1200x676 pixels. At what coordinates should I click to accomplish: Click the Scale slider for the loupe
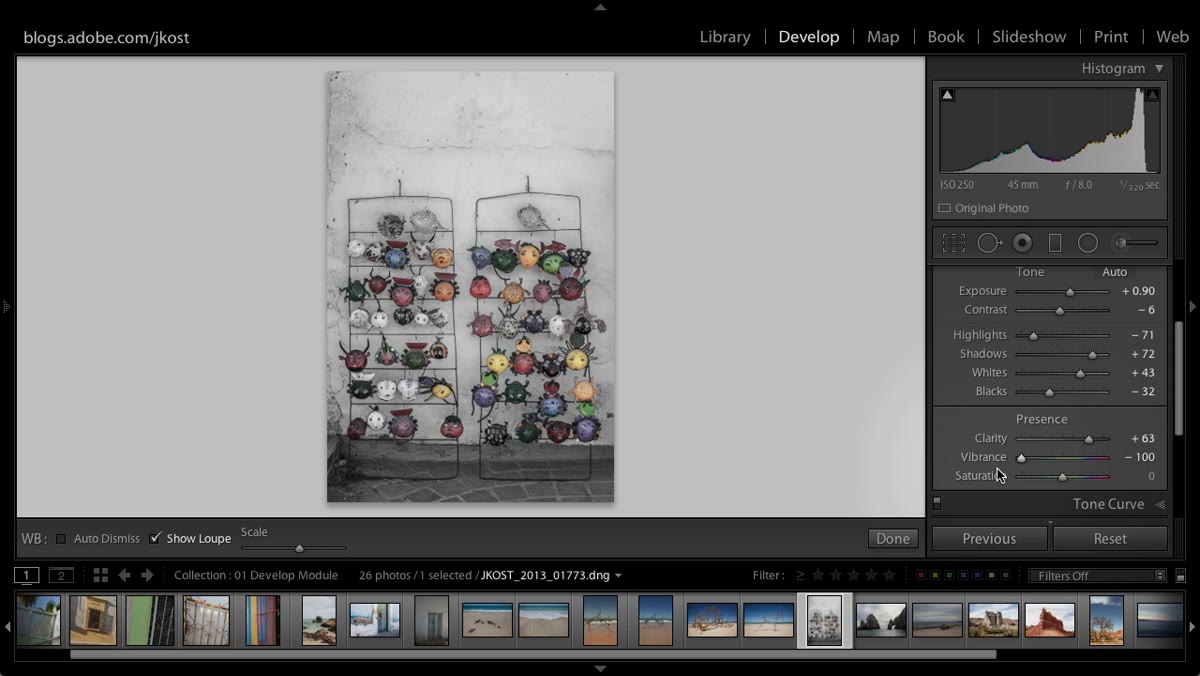294,548
